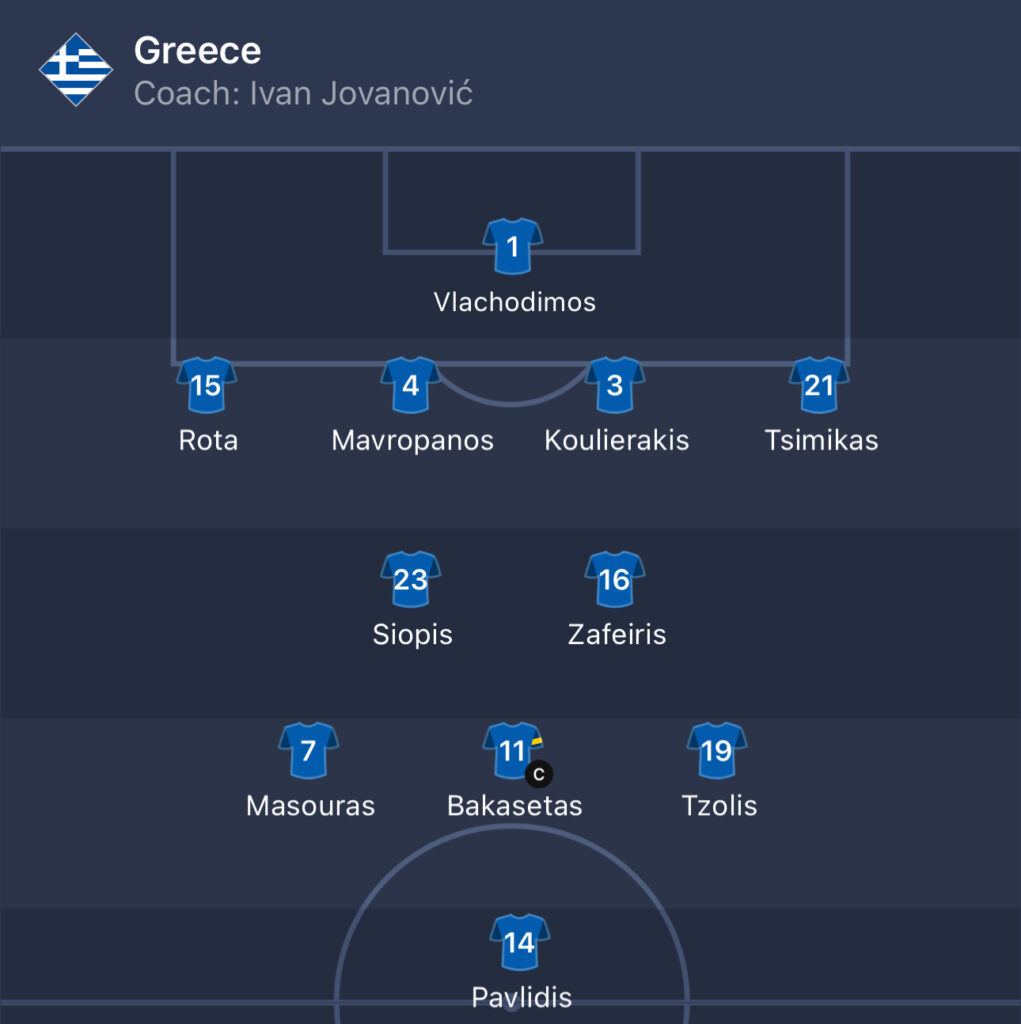Image resolution: width=1021 pixels, height=1024 pixels.
Task: Click the Mavropanos player name text
Action: (412, 441)
